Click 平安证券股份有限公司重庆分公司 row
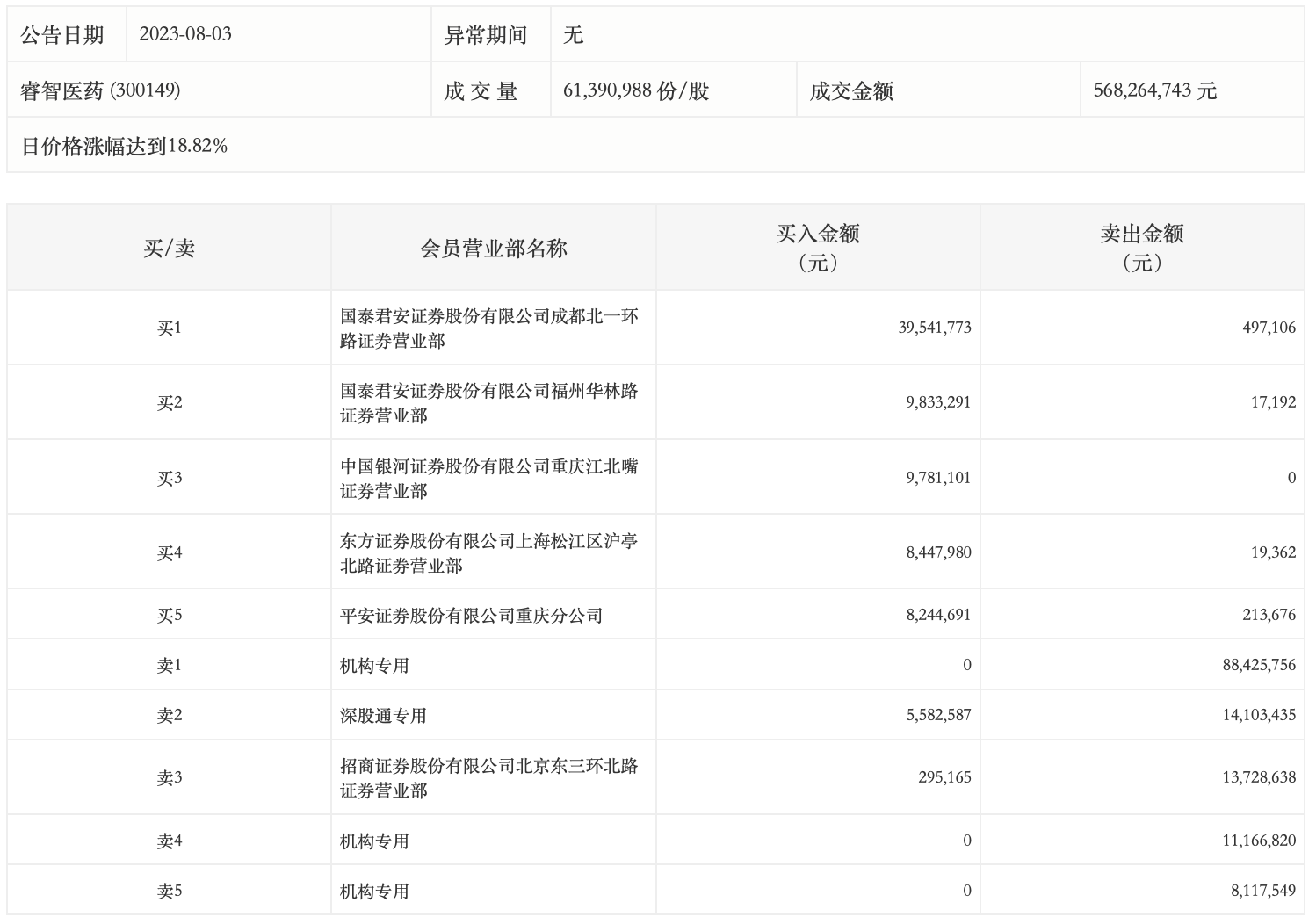Screen dimensions: 1316x924 click(x=471, y=616)
